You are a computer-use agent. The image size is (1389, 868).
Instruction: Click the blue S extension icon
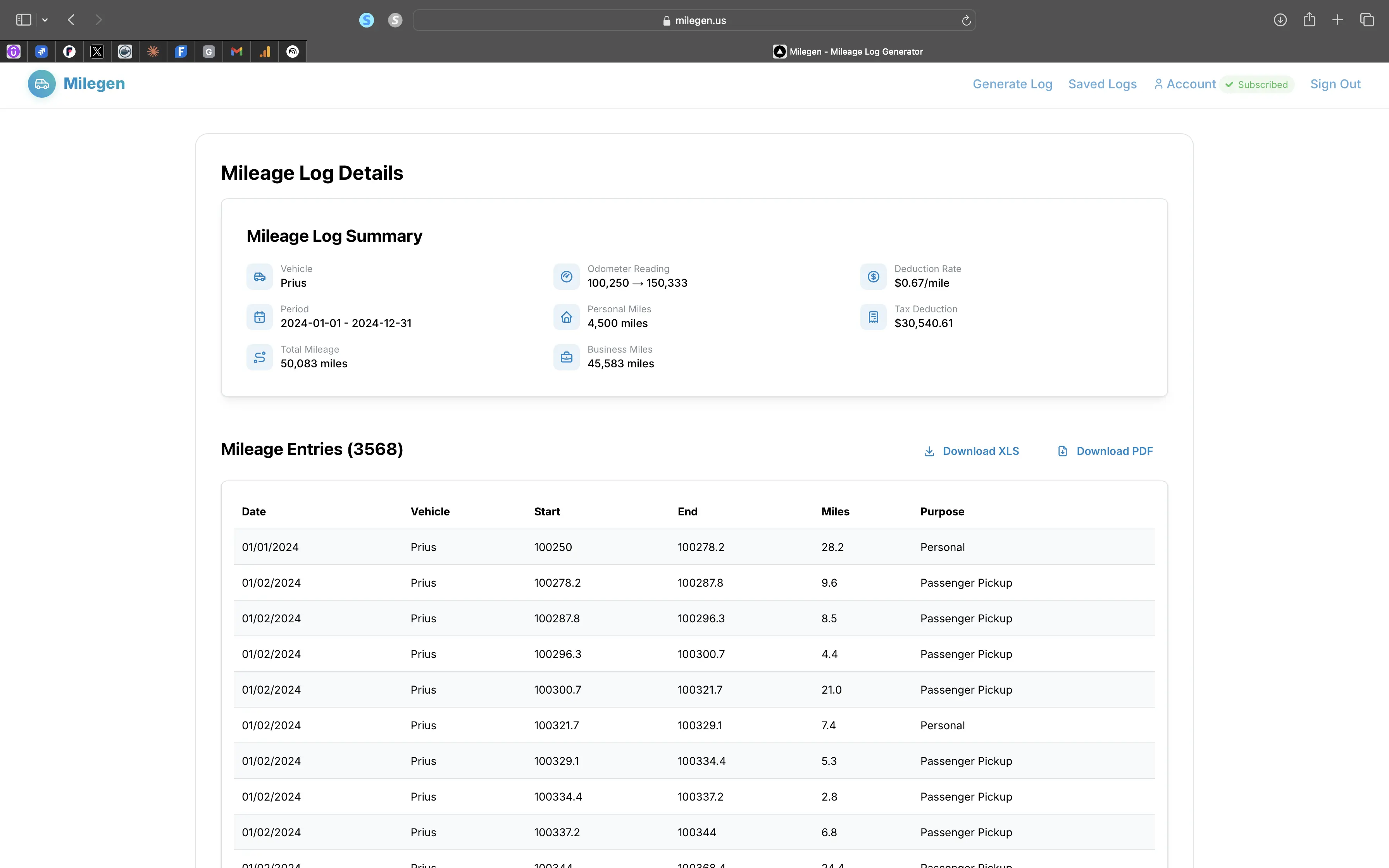click(366, 20)
